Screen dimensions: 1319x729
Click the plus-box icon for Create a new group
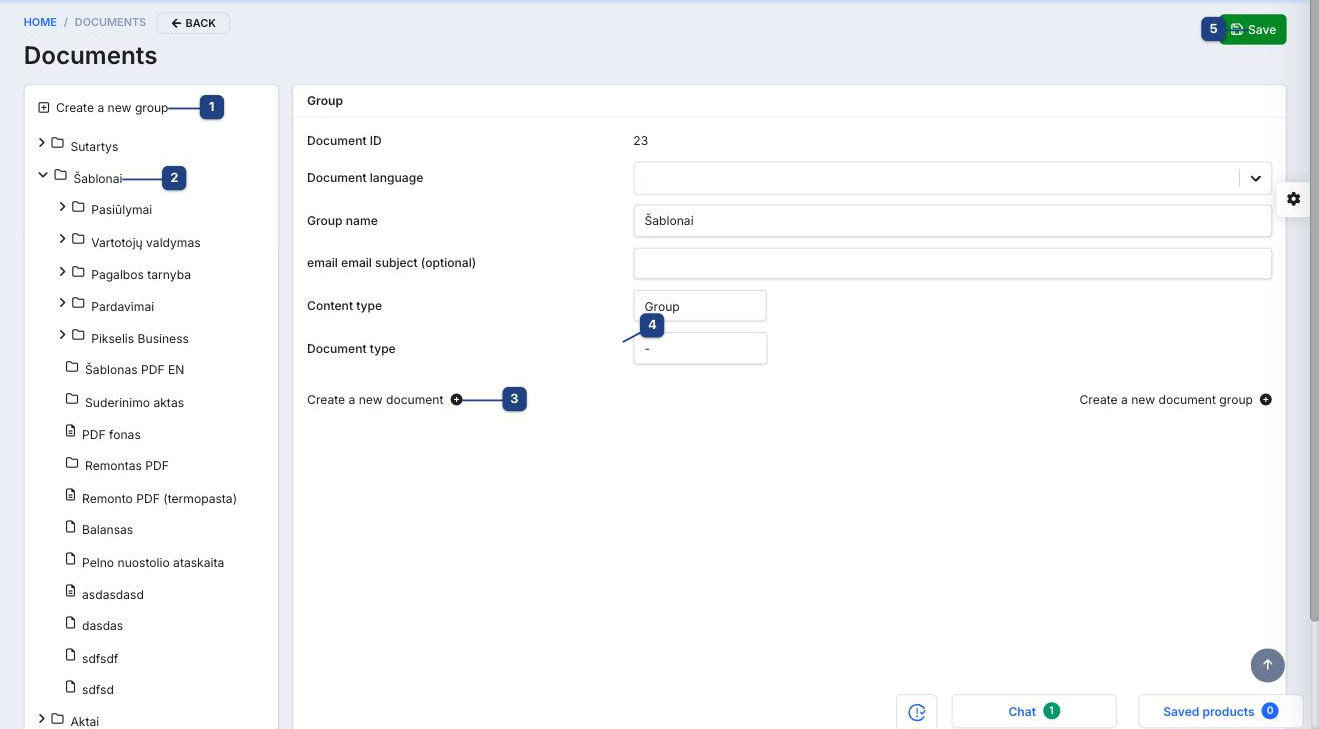pyautogui.click(x=43, y=107)
